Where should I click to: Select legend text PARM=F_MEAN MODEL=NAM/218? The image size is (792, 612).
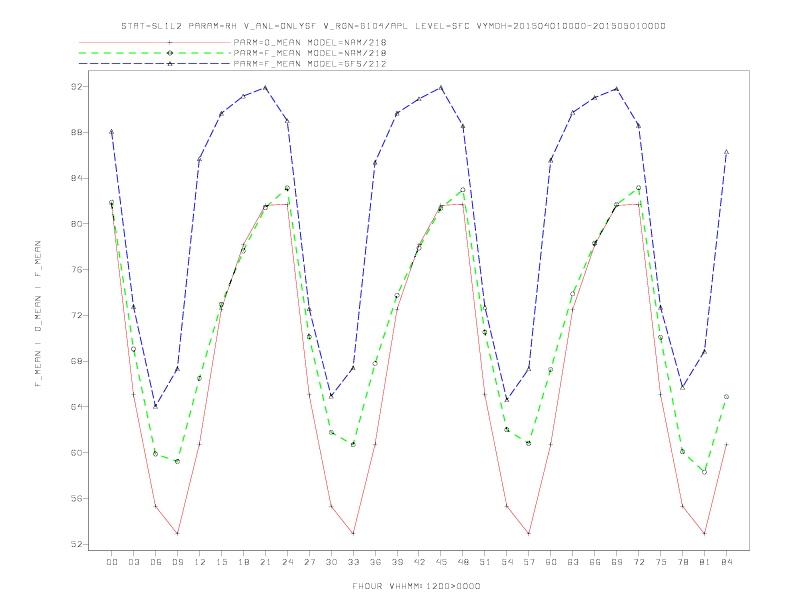(310, 53)
